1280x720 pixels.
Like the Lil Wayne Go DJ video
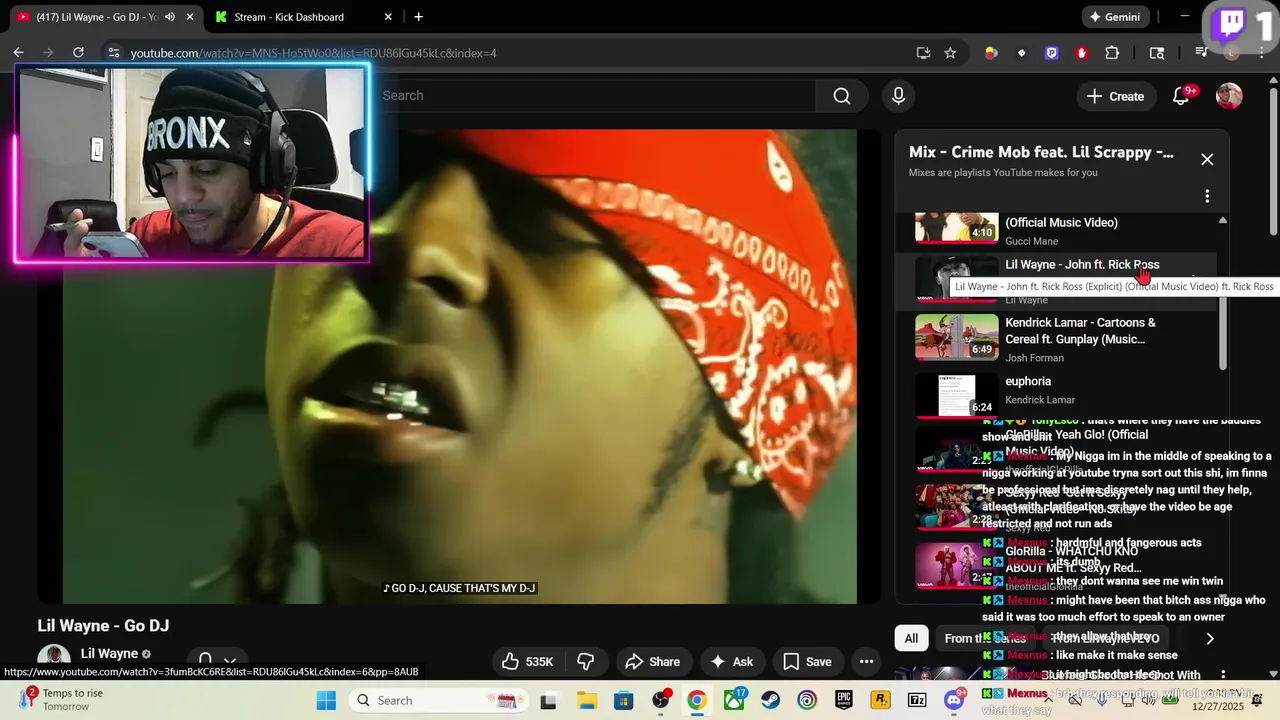click(x=528, y=661)
